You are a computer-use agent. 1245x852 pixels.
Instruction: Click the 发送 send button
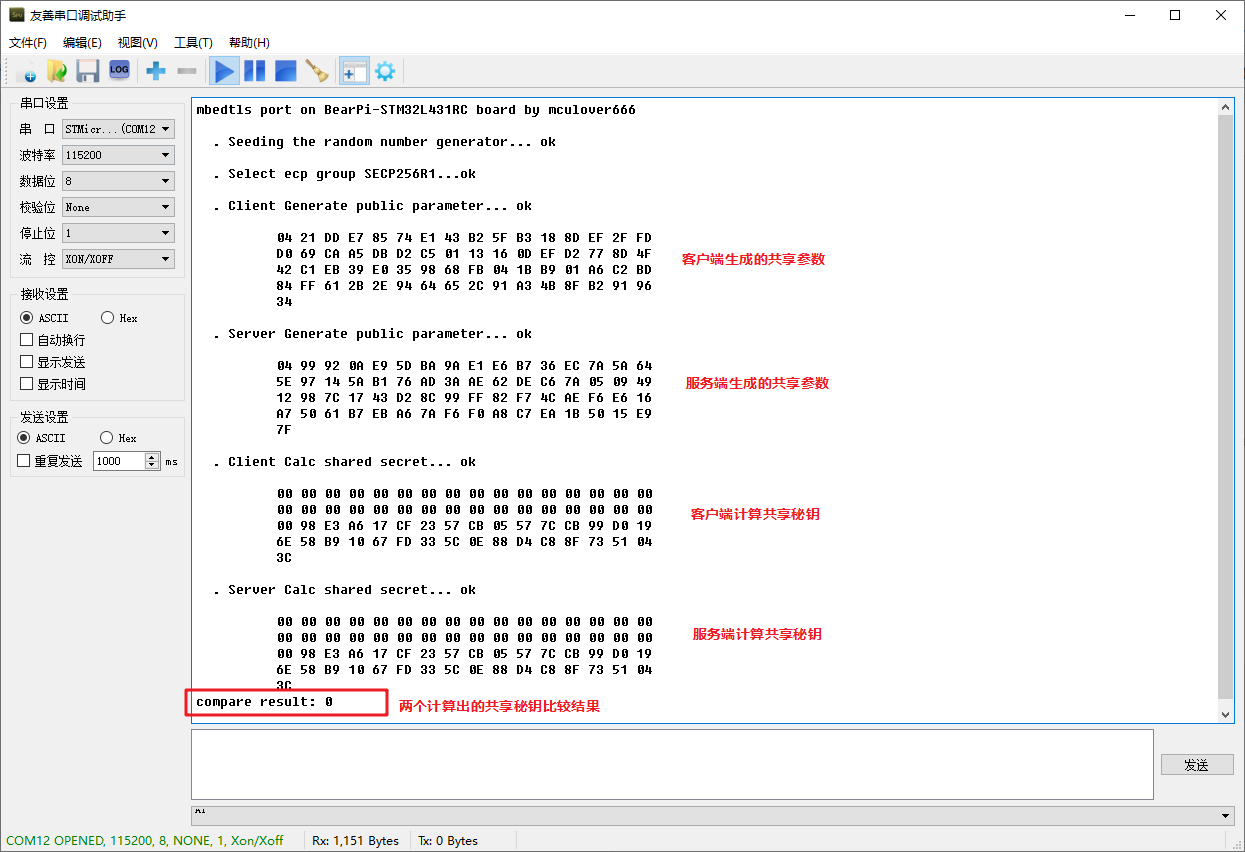(1196, 764)
